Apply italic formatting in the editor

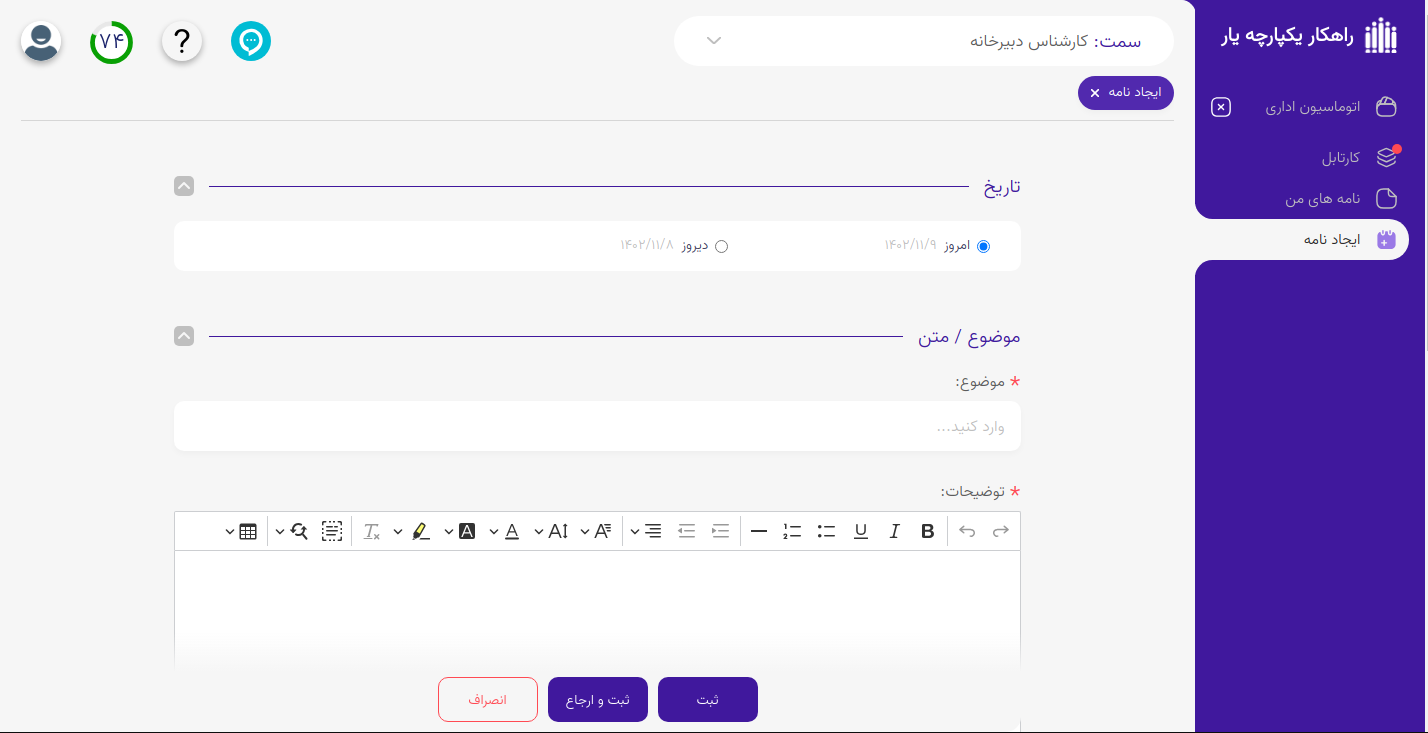coord(894,531)
